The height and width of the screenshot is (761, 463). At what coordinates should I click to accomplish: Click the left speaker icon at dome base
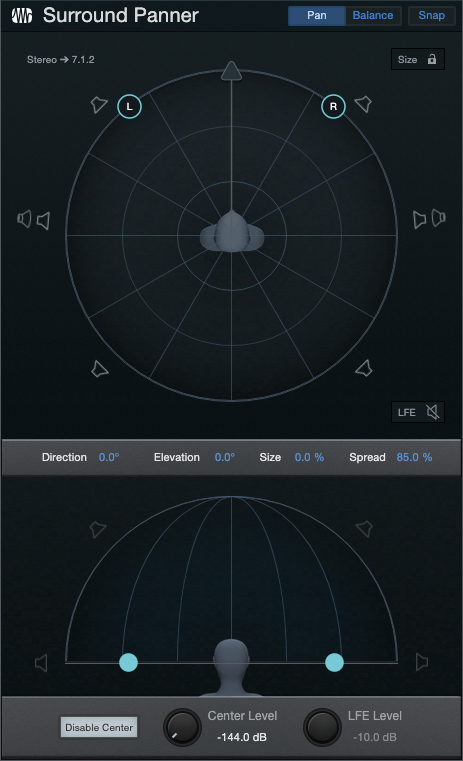pos(41,663)
